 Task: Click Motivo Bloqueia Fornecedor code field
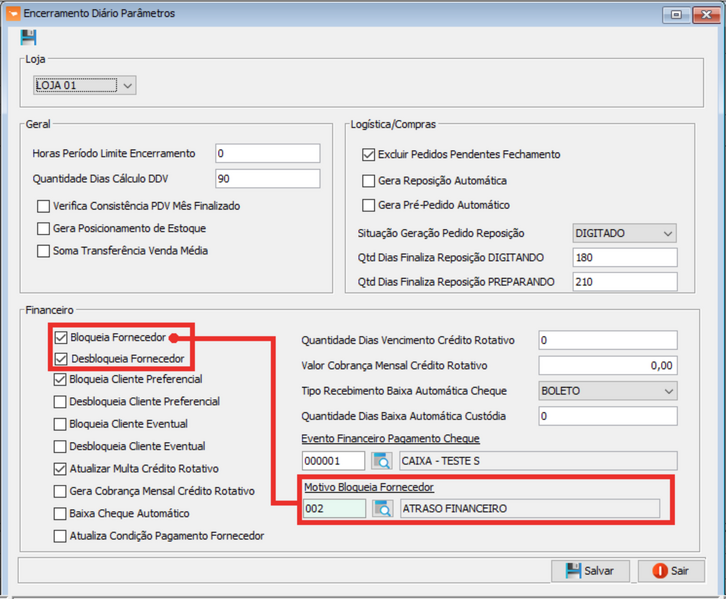[334, 509]
